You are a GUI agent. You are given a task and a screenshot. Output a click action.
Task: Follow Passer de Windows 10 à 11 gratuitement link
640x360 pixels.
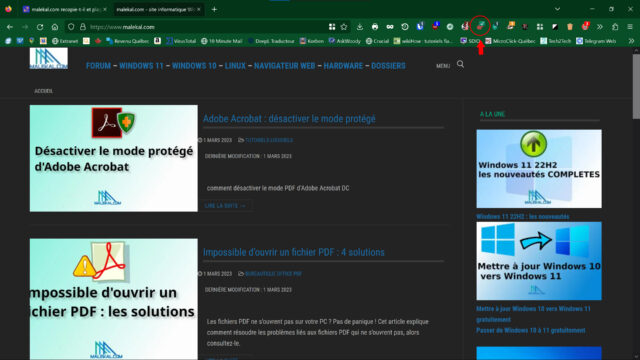tap(530, 330)
